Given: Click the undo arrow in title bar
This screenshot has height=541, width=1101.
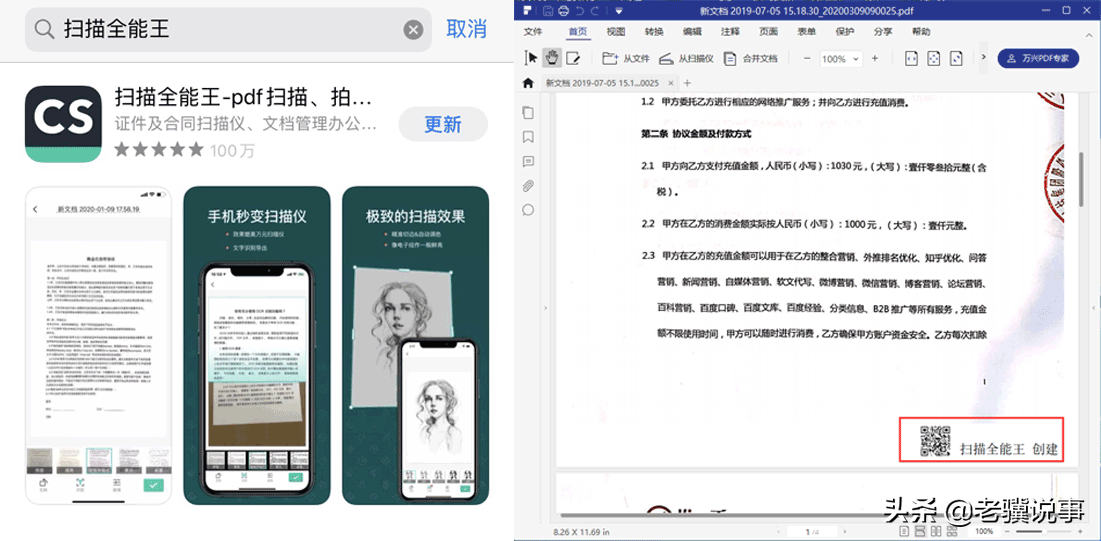Looking at the screenshot, I should tap(579, 11).
